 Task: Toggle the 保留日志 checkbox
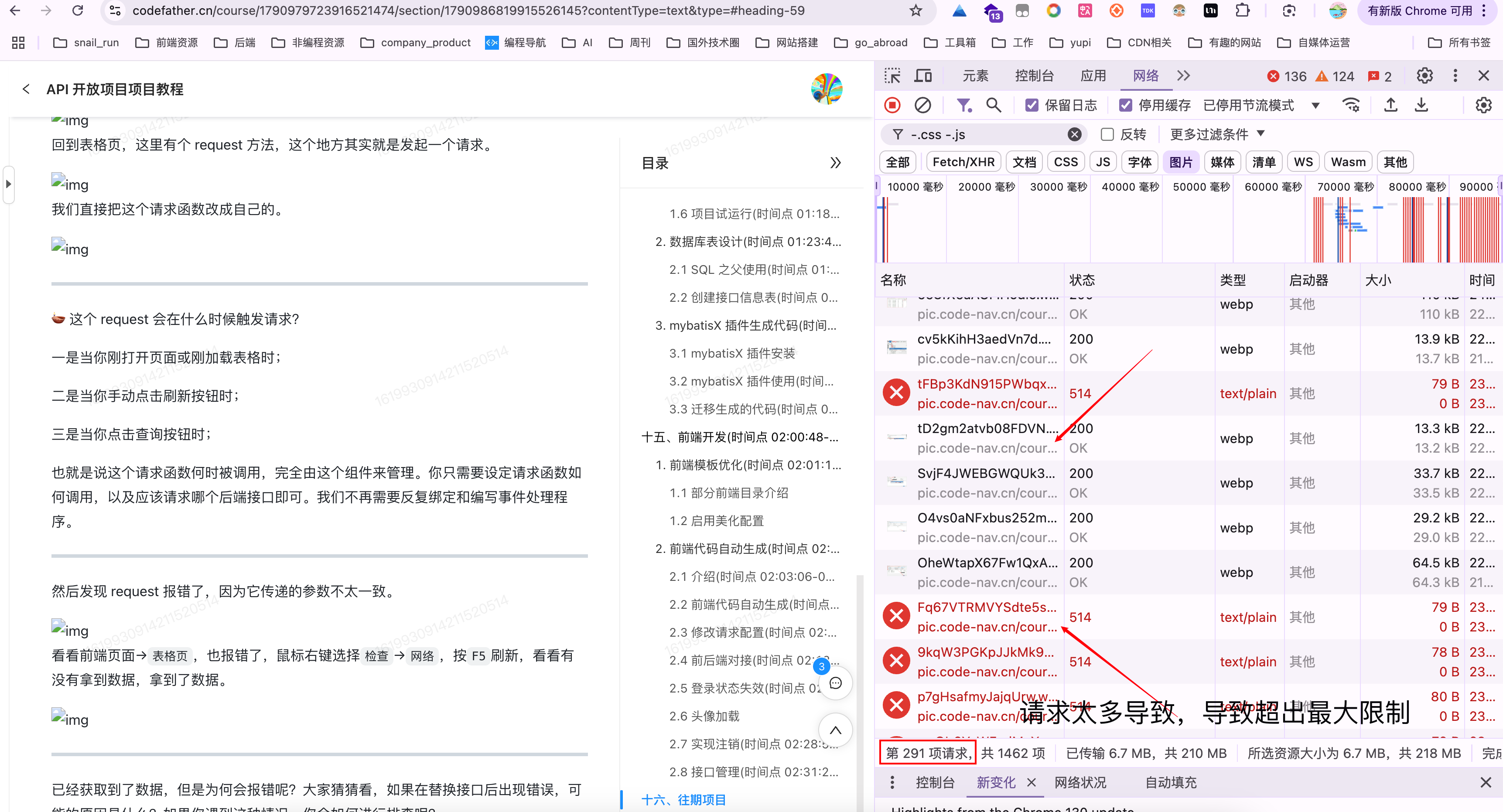pyautogui.click(x=1032, y=105)
